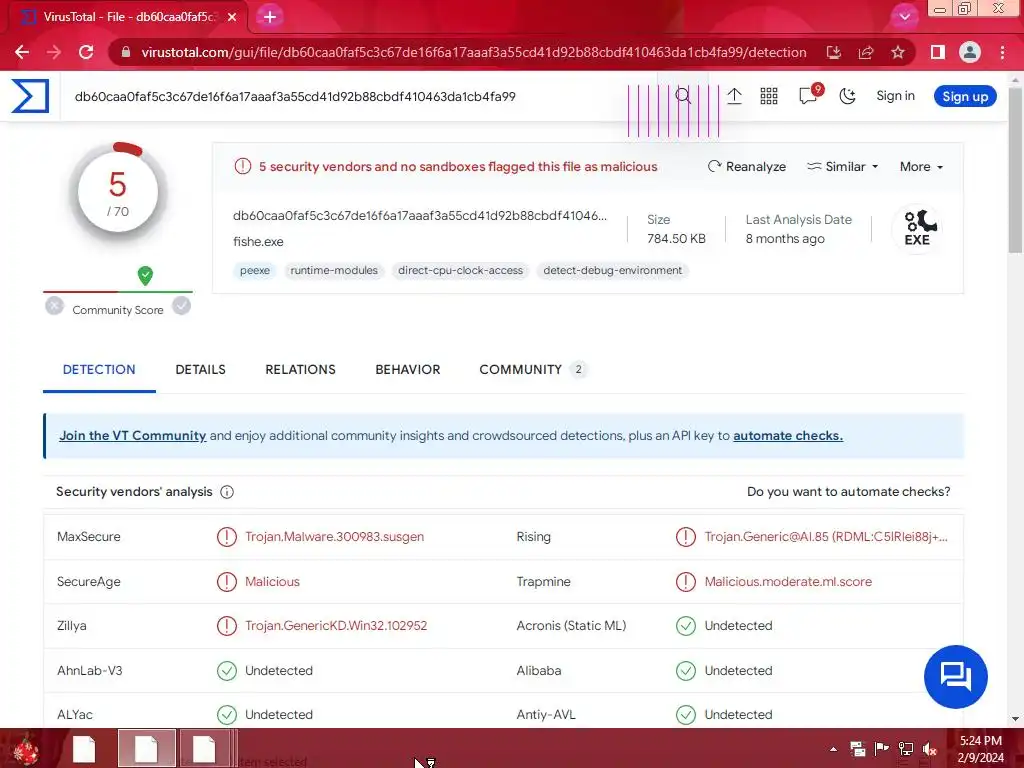1024x768 pixels.
Task: Click the runtime-modules tag
Action: (334, 270)
